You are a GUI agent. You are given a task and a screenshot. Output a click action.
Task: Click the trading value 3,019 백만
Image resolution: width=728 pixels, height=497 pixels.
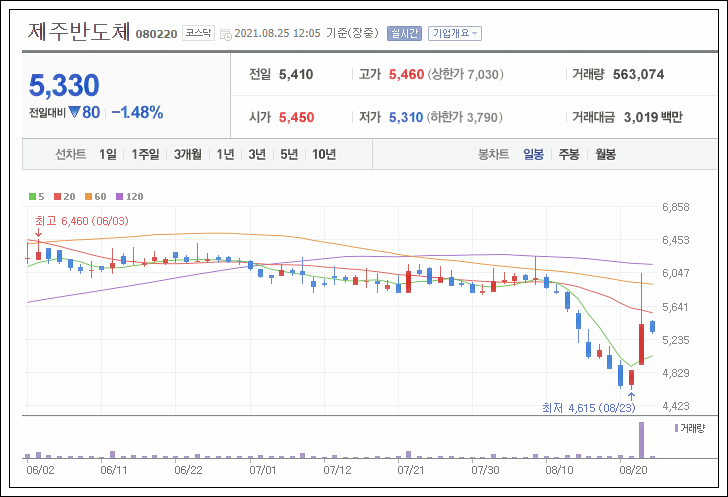tap(653, 118)
